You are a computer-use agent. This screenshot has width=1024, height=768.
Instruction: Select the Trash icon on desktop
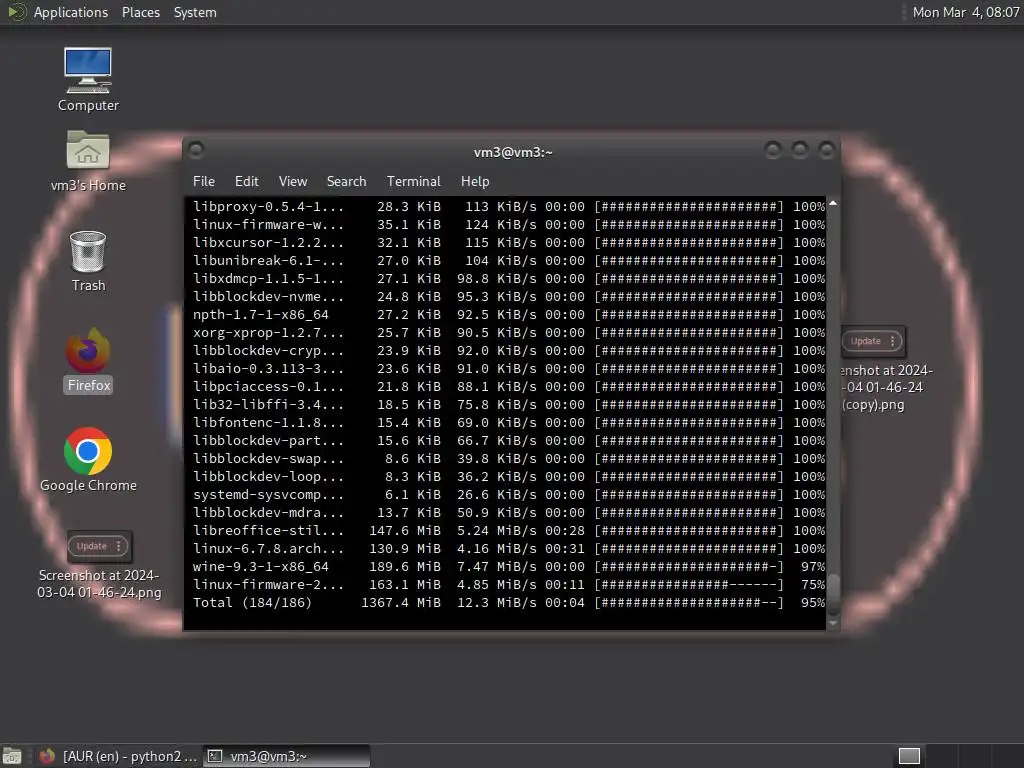click(x=88, y=261)
